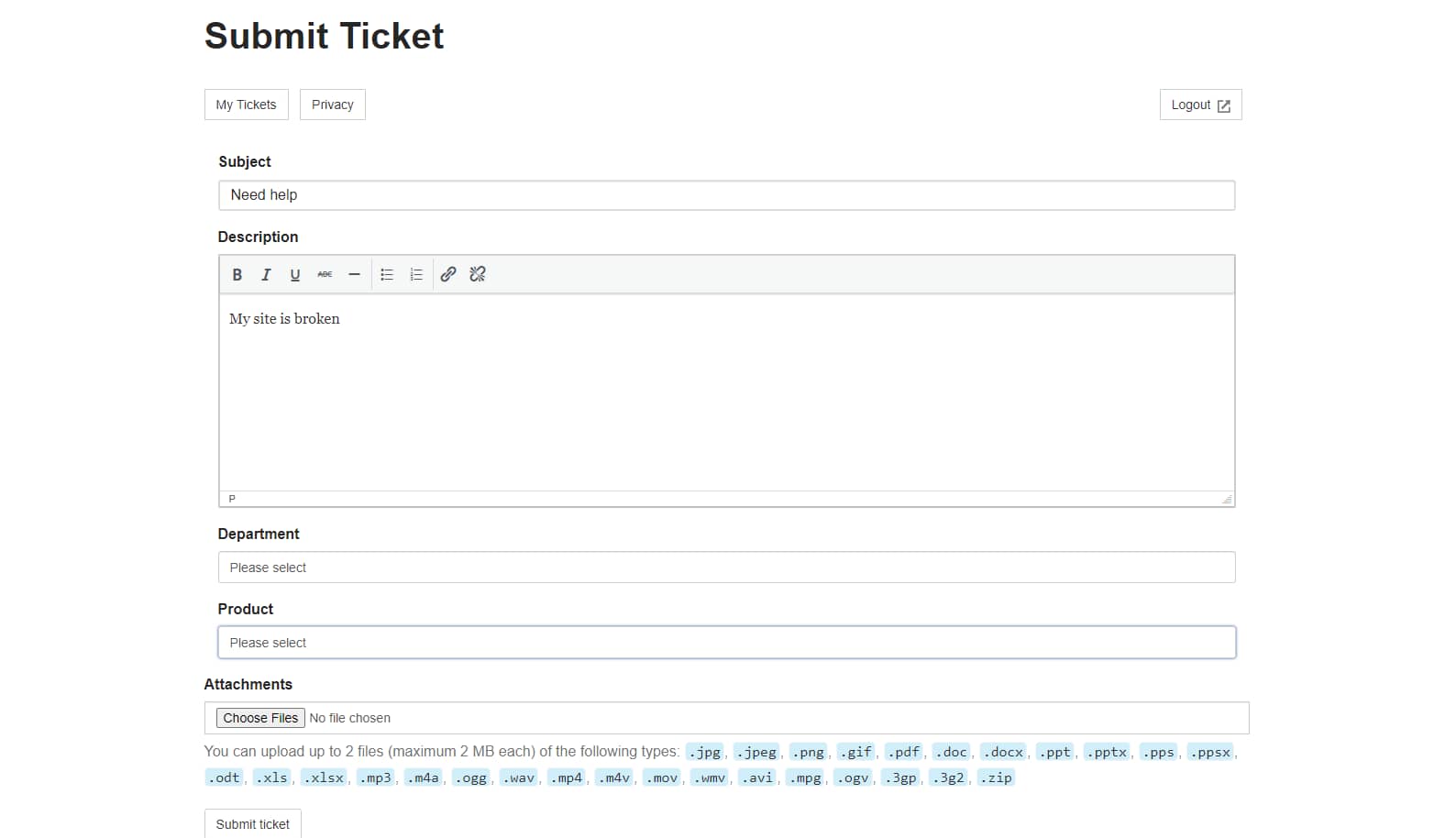This screenshot has width=1456, height=838.
Task: Create a bulleted list
Action: pos(387,274)
